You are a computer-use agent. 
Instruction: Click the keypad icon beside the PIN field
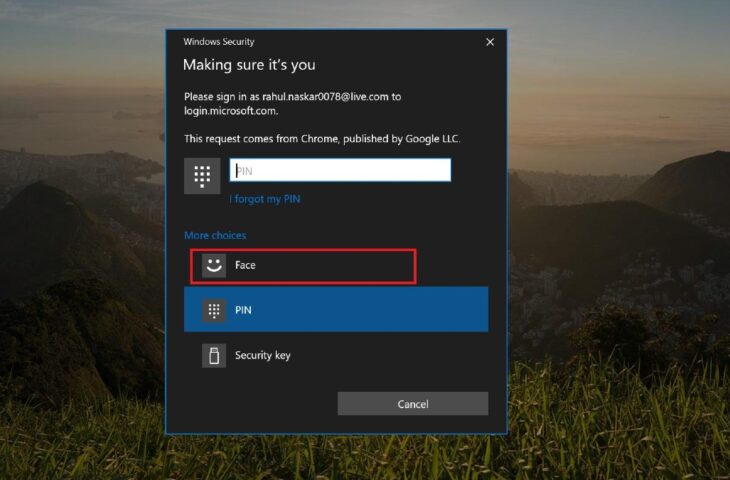202,176
